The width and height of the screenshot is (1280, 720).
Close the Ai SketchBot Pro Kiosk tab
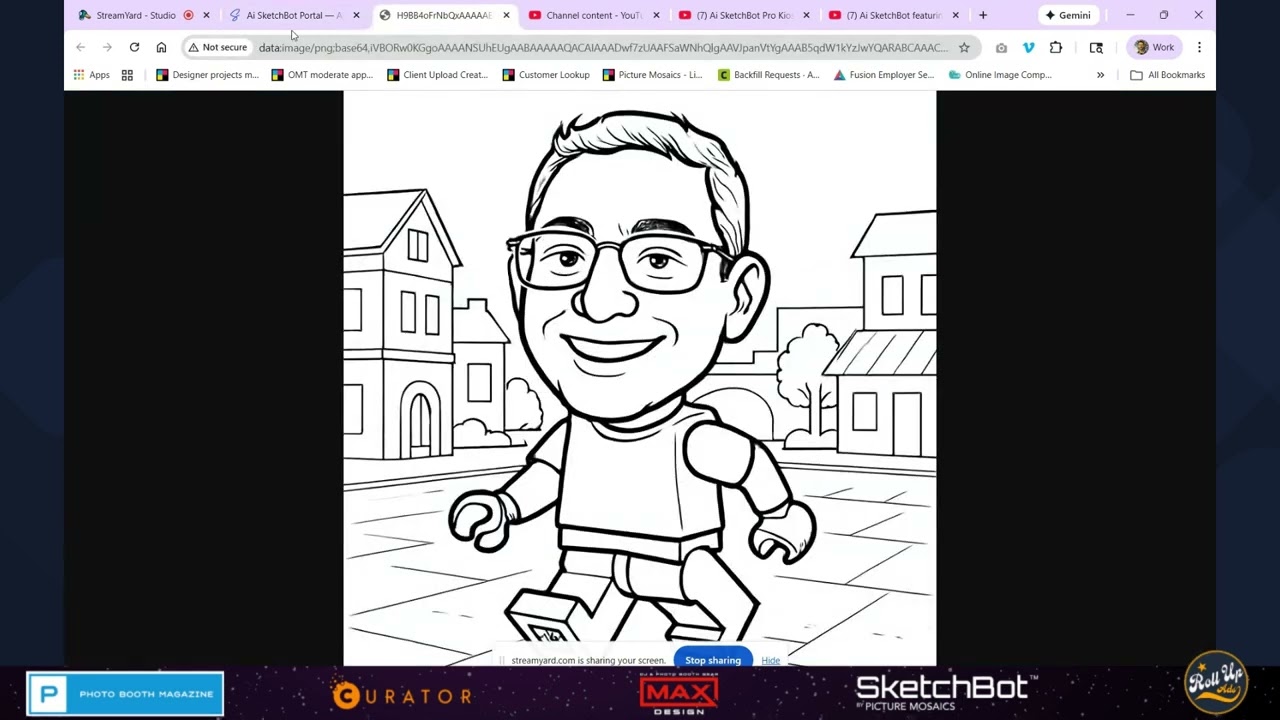point(806,15)
